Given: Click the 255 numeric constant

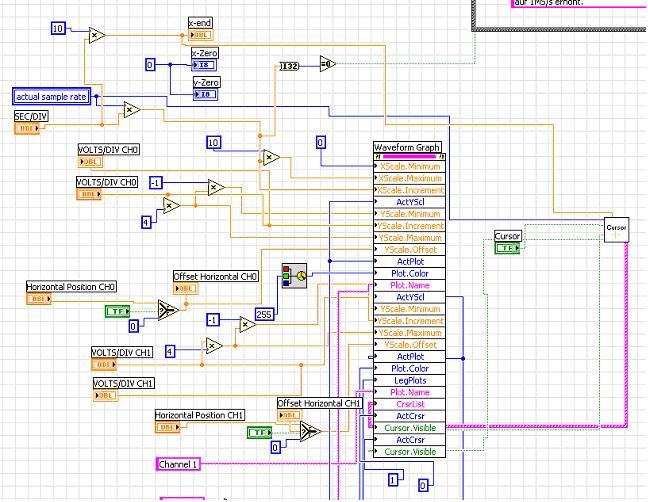Looking at the screenshot, I should click(x=264, y=314).
